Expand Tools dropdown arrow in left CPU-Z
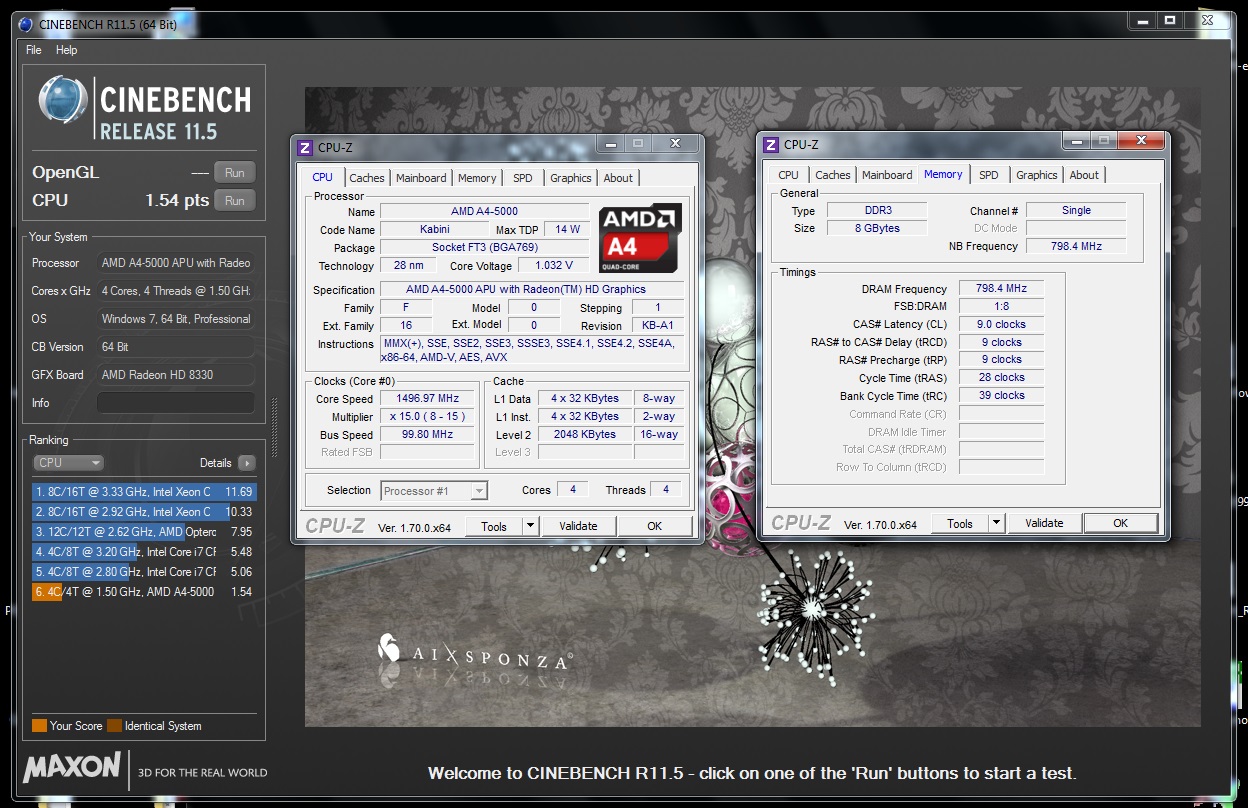Image resolution: width=1248 pixels, height=808 pixels. (531, 526)
